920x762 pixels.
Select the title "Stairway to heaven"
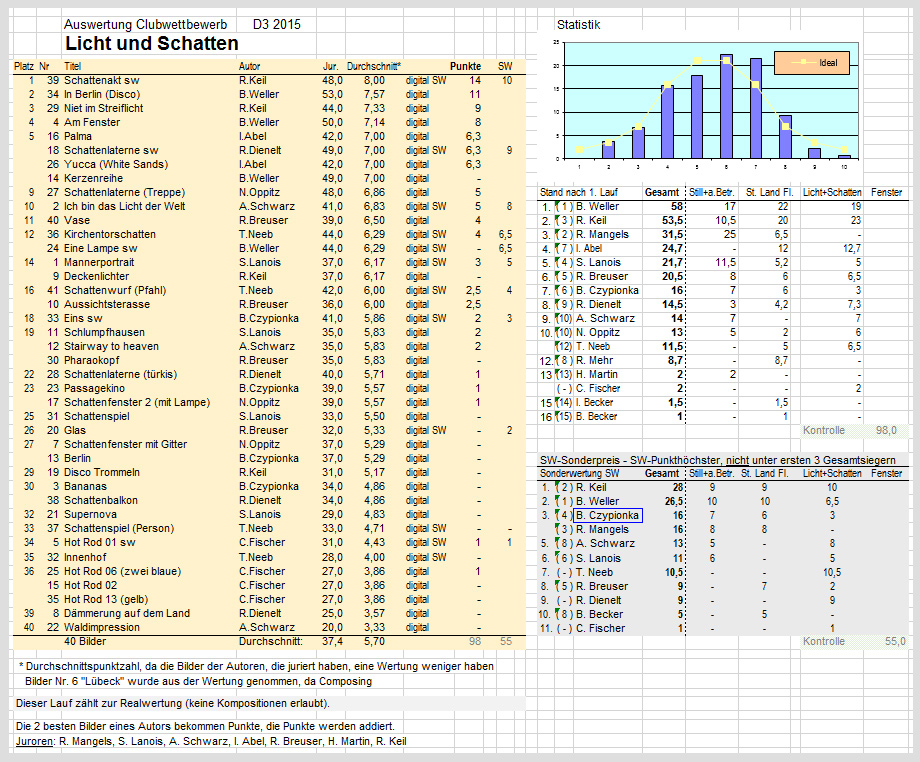click(x=111, y=347)
